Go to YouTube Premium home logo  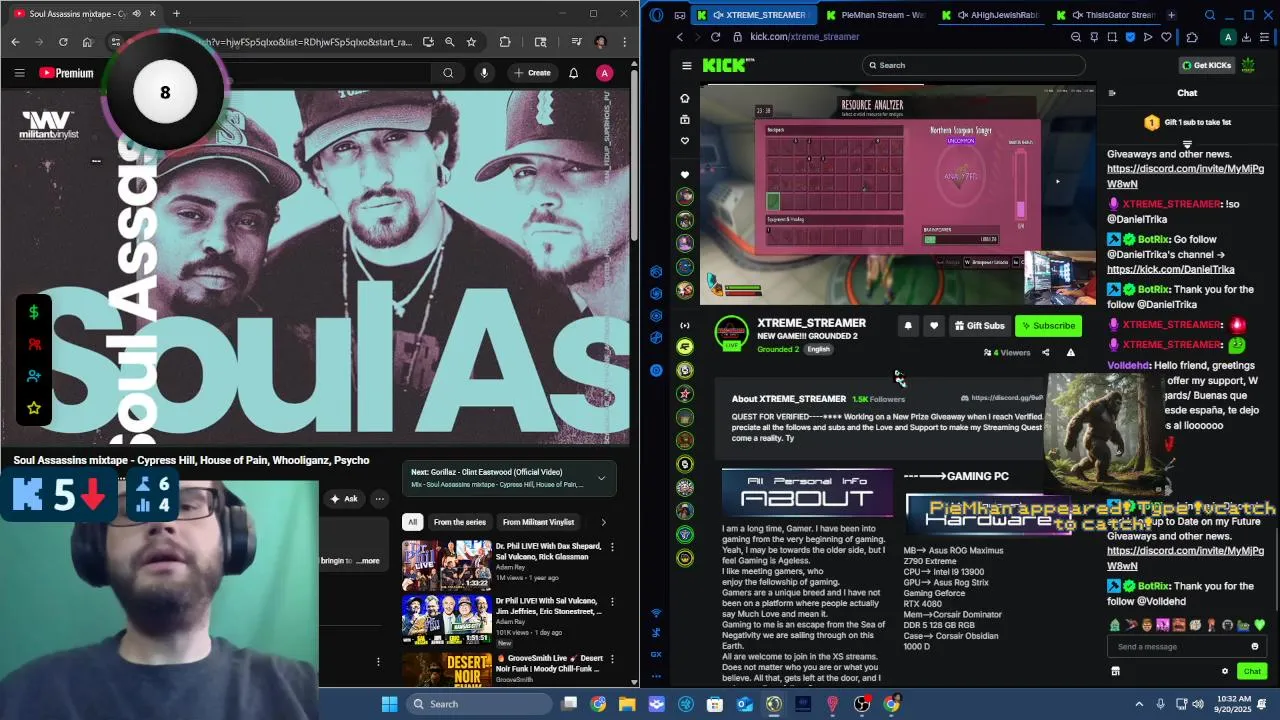coord(66,73)
